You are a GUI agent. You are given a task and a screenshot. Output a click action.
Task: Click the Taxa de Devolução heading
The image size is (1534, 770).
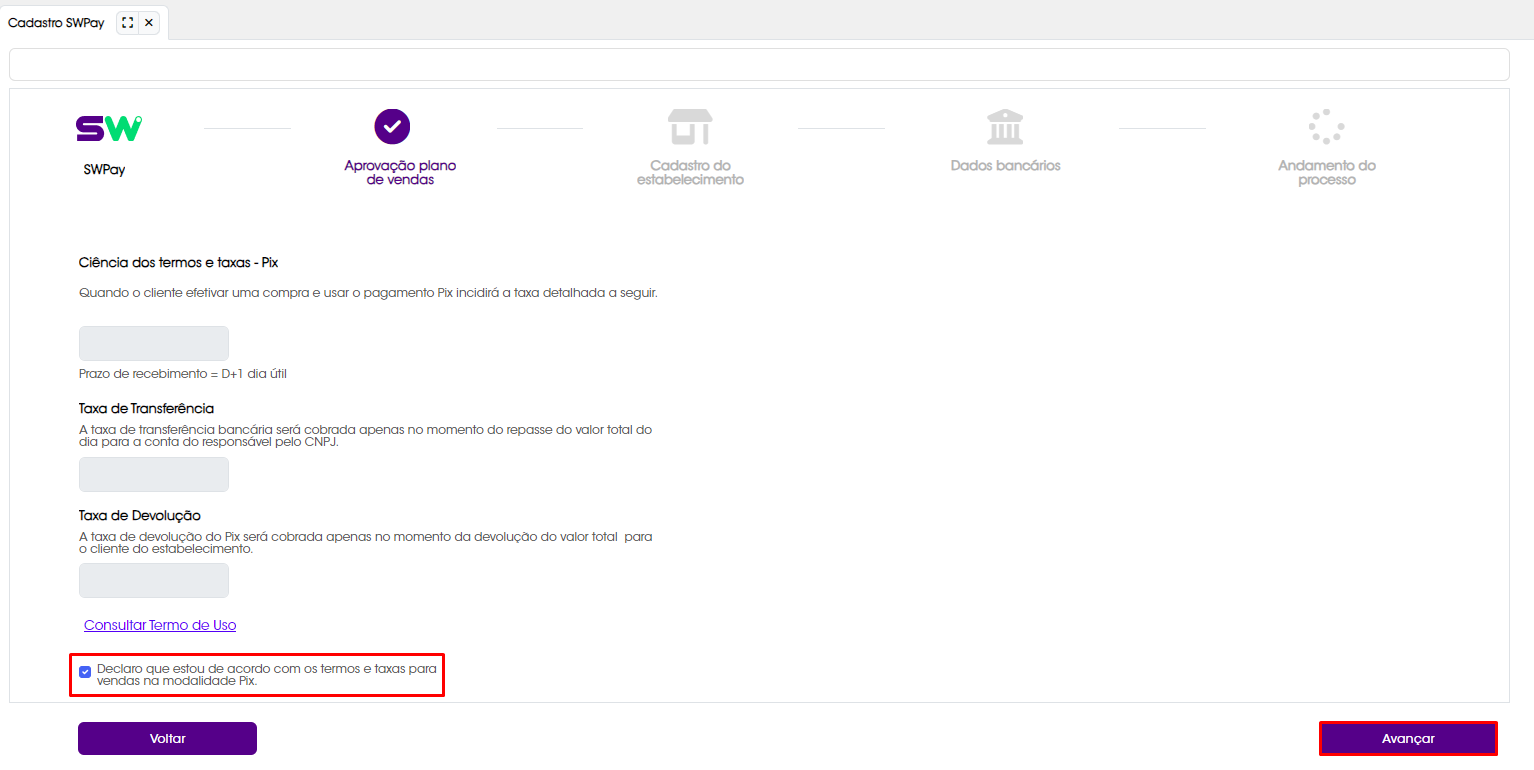click(140, 516)
